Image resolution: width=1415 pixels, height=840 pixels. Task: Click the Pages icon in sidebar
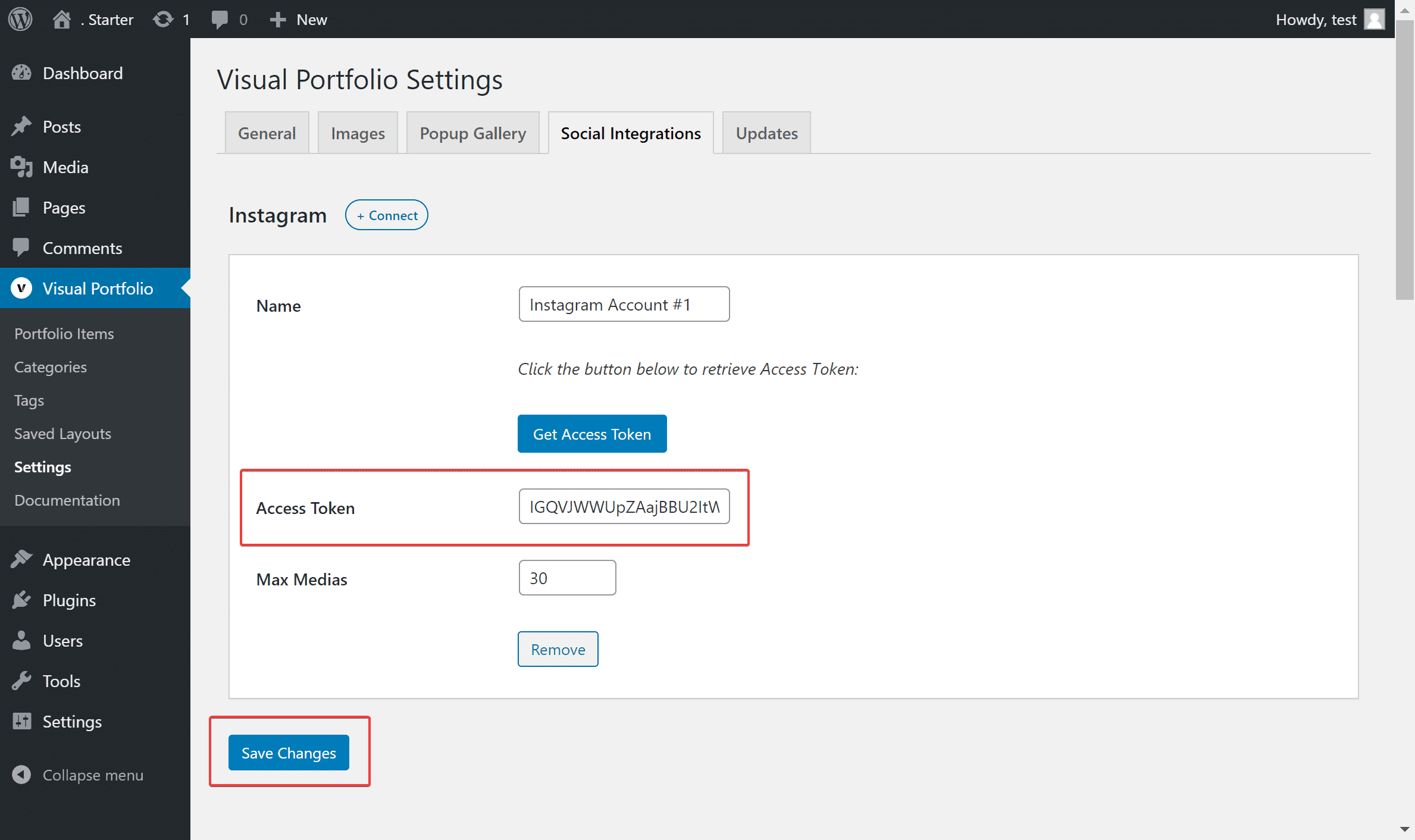click(x=21, y=208)
